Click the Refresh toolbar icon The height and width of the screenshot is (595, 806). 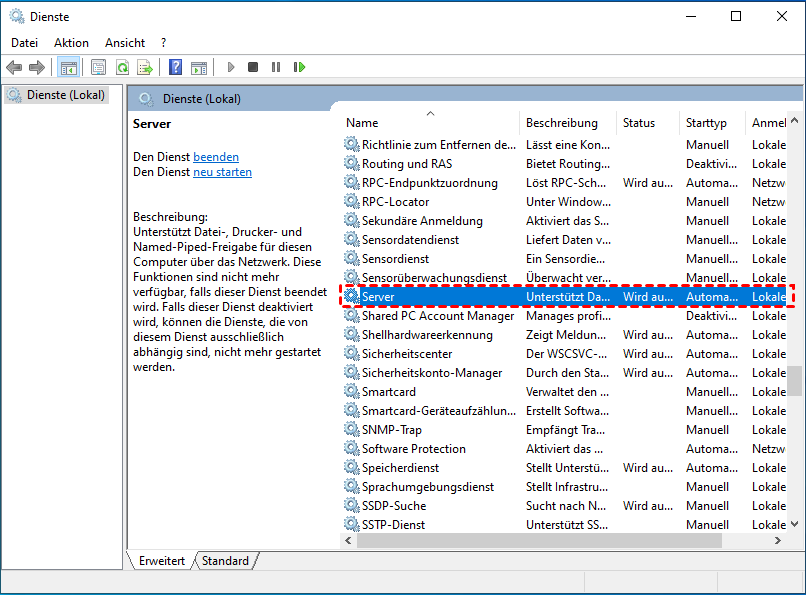122,67
